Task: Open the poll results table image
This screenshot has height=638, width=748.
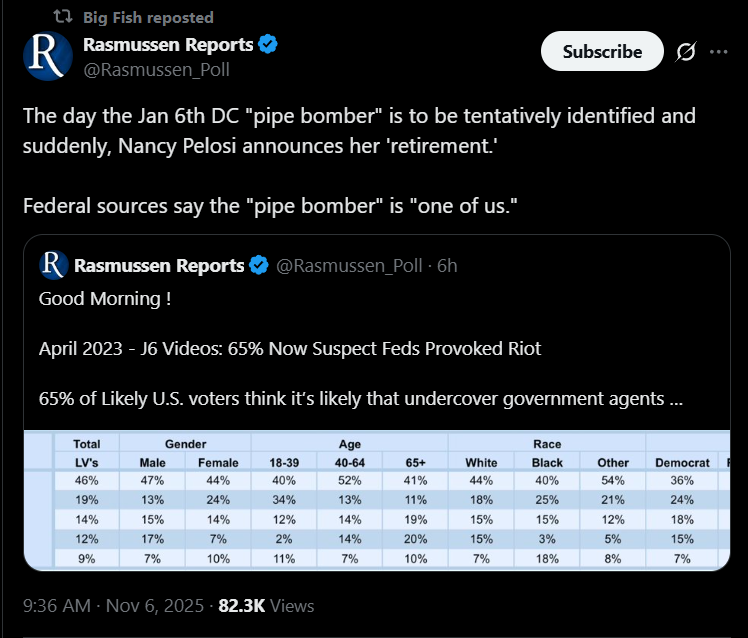Action: (380, 500)
